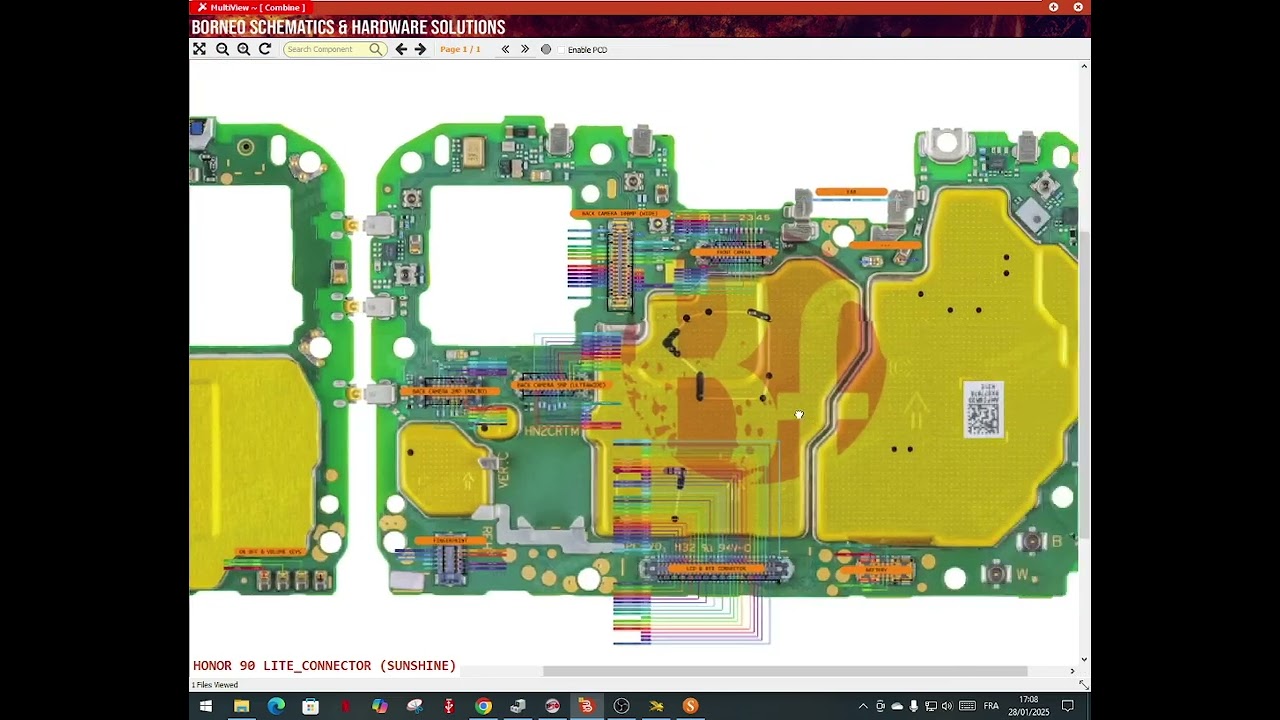Click the volume speaker tray icon
Viewport: 1280px width, 720px height.
pyautogui.click(x=947, y=706)
